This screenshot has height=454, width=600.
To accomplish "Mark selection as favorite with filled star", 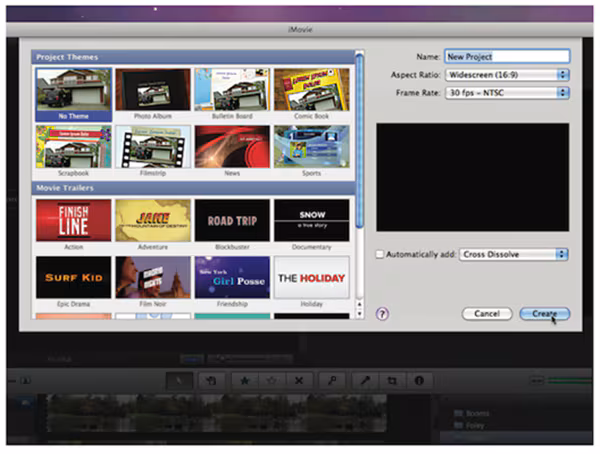I will pyautogui.click(x=245, y=381).
